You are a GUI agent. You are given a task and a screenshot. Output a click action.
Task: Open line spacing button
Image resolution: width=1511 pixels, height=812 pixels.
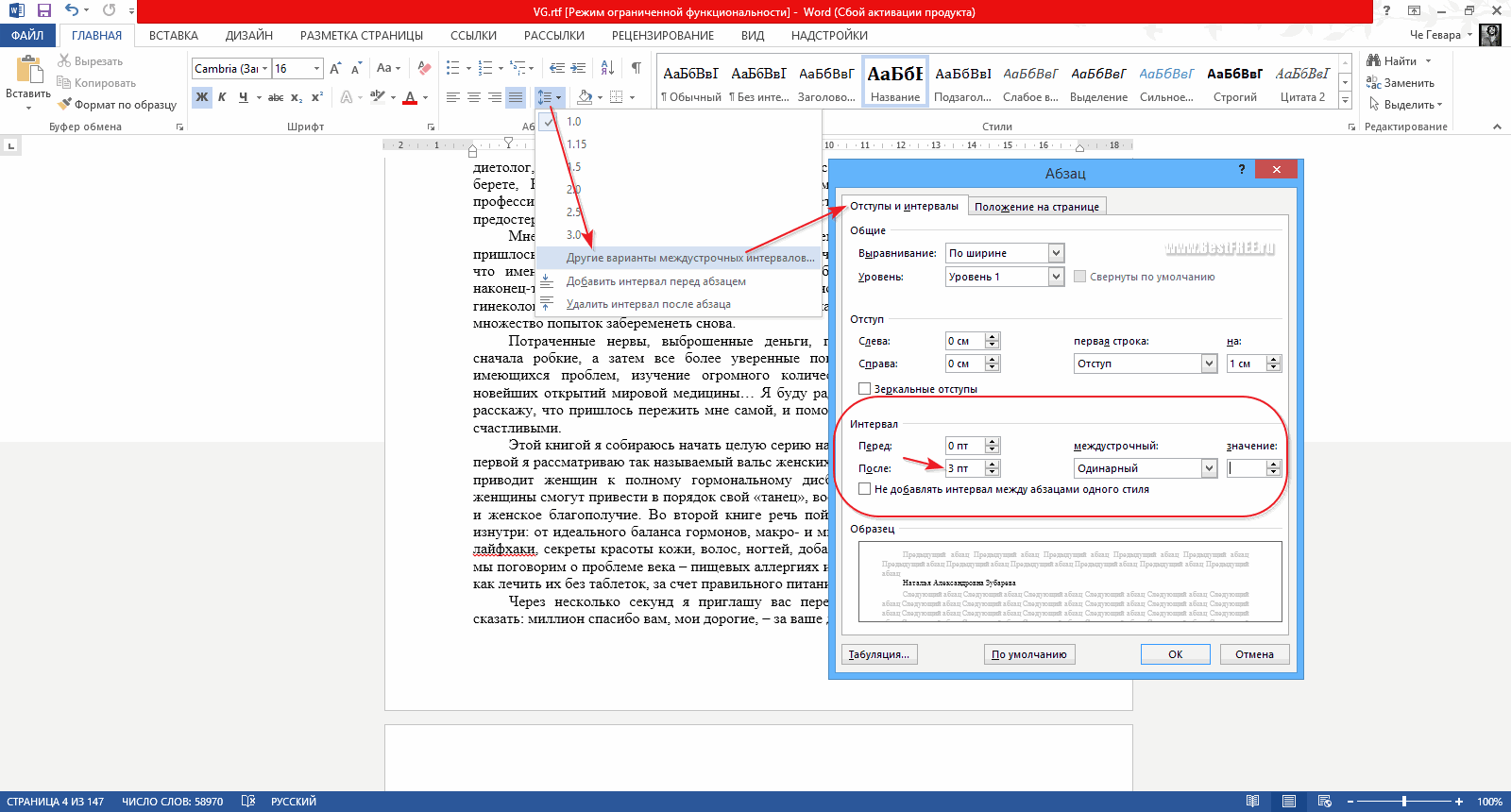click(549, 96)
